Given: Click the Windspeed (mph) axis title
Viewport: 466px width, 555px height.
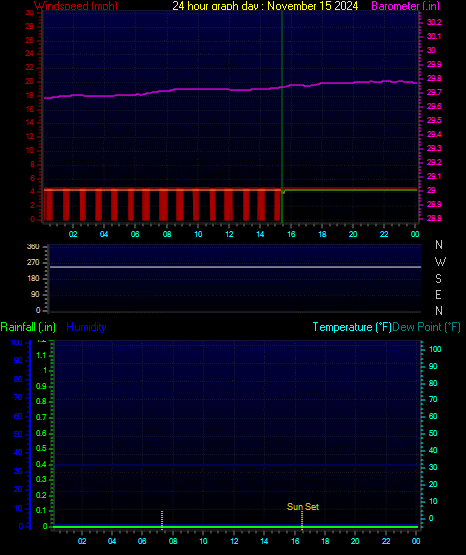Looking at the screenshot, I should (x=76, y=6).
